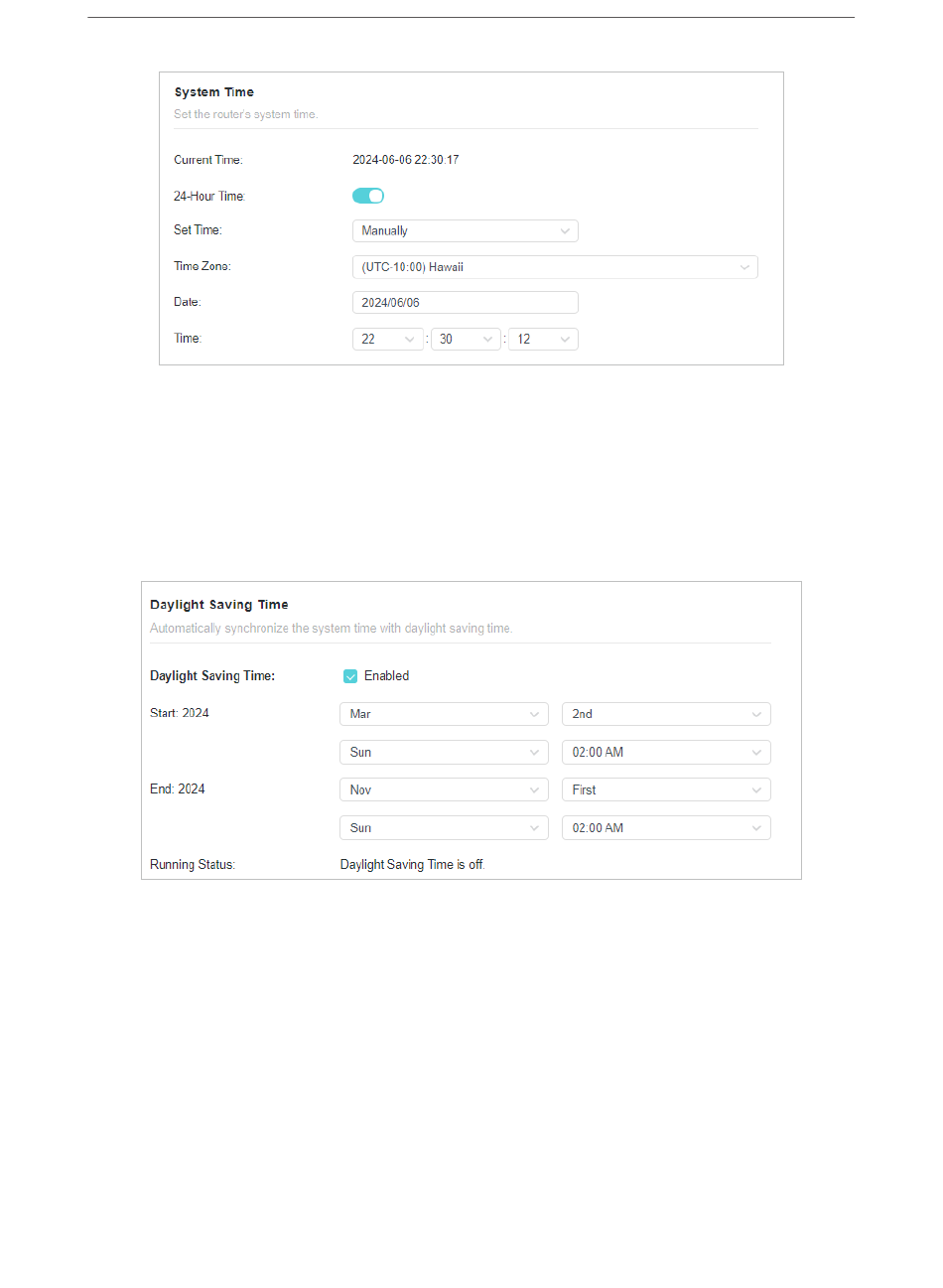Open the Start month dropdown showing Mar
Image resolution: width=943 pixels, height=1288 pixels.
tap(444, 714)
